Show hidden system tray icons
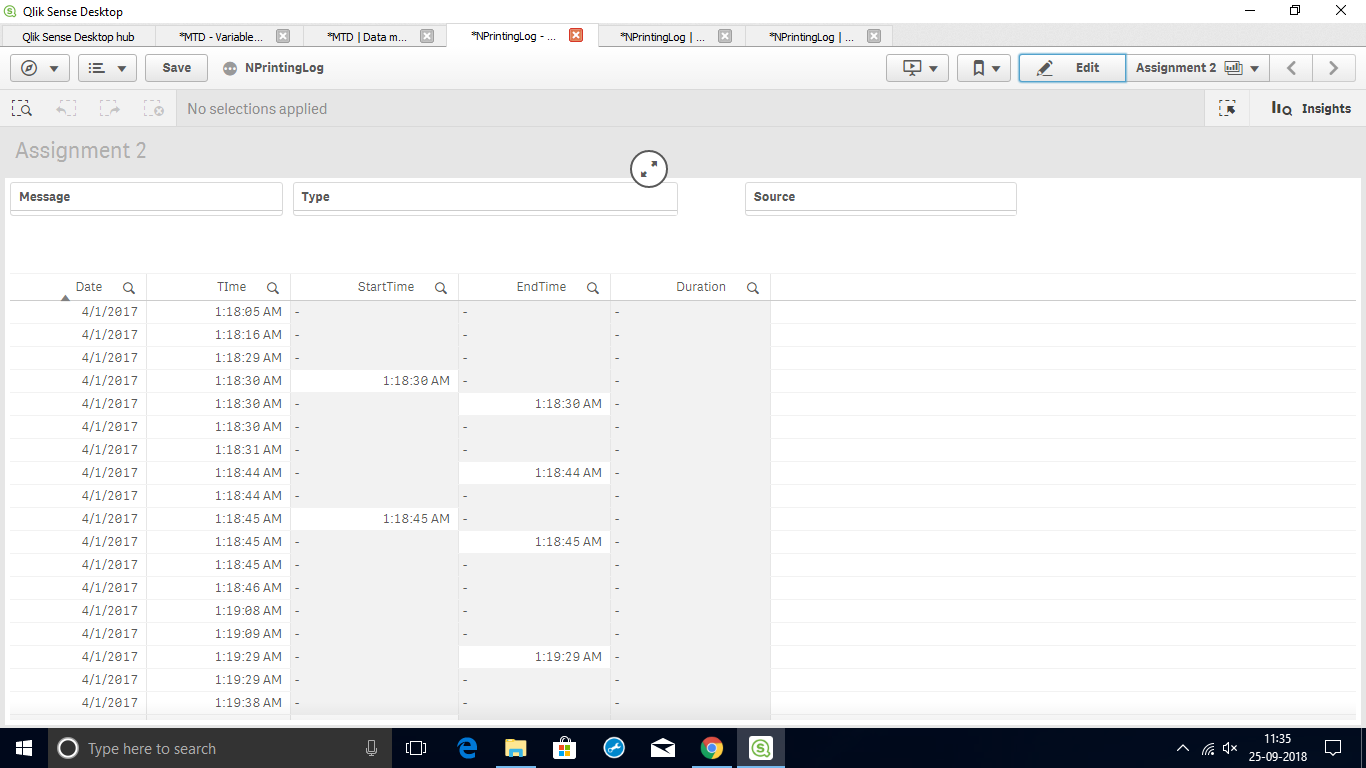This screenshot has width=1366, height=768. tap(1183, 748)
